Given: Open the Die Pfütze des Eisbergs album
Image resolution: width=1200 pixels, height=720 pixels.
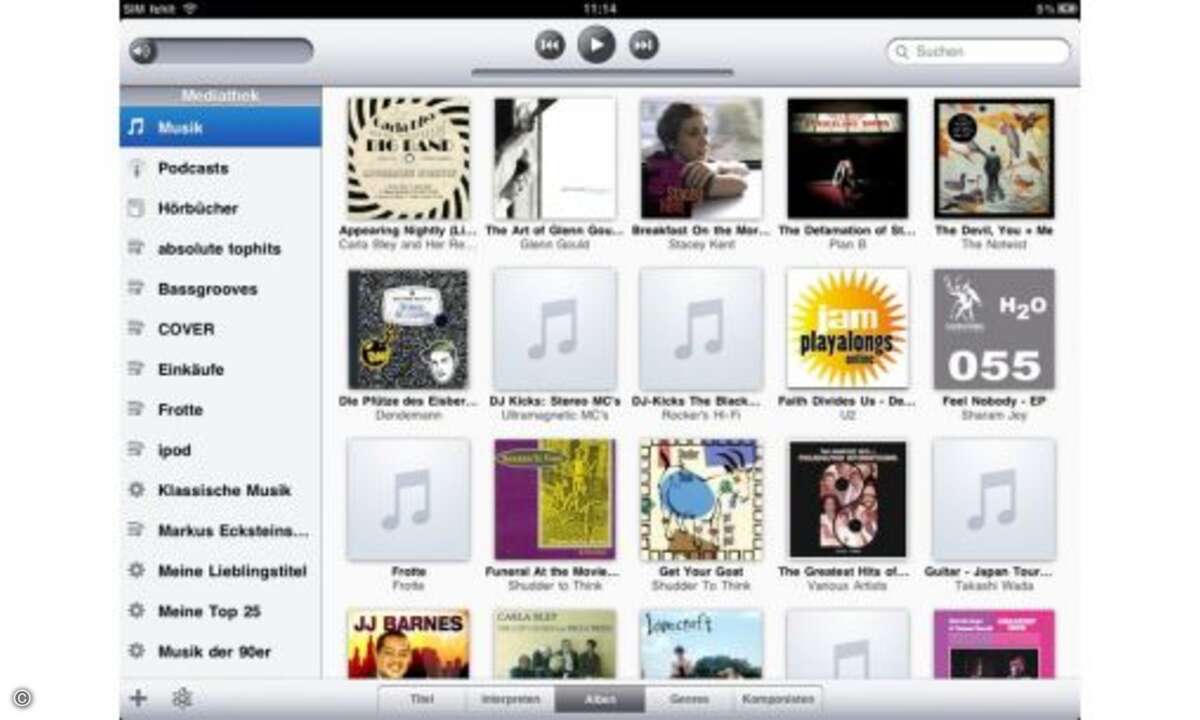Looking at the screenshot, I should [x=408, y=329].
